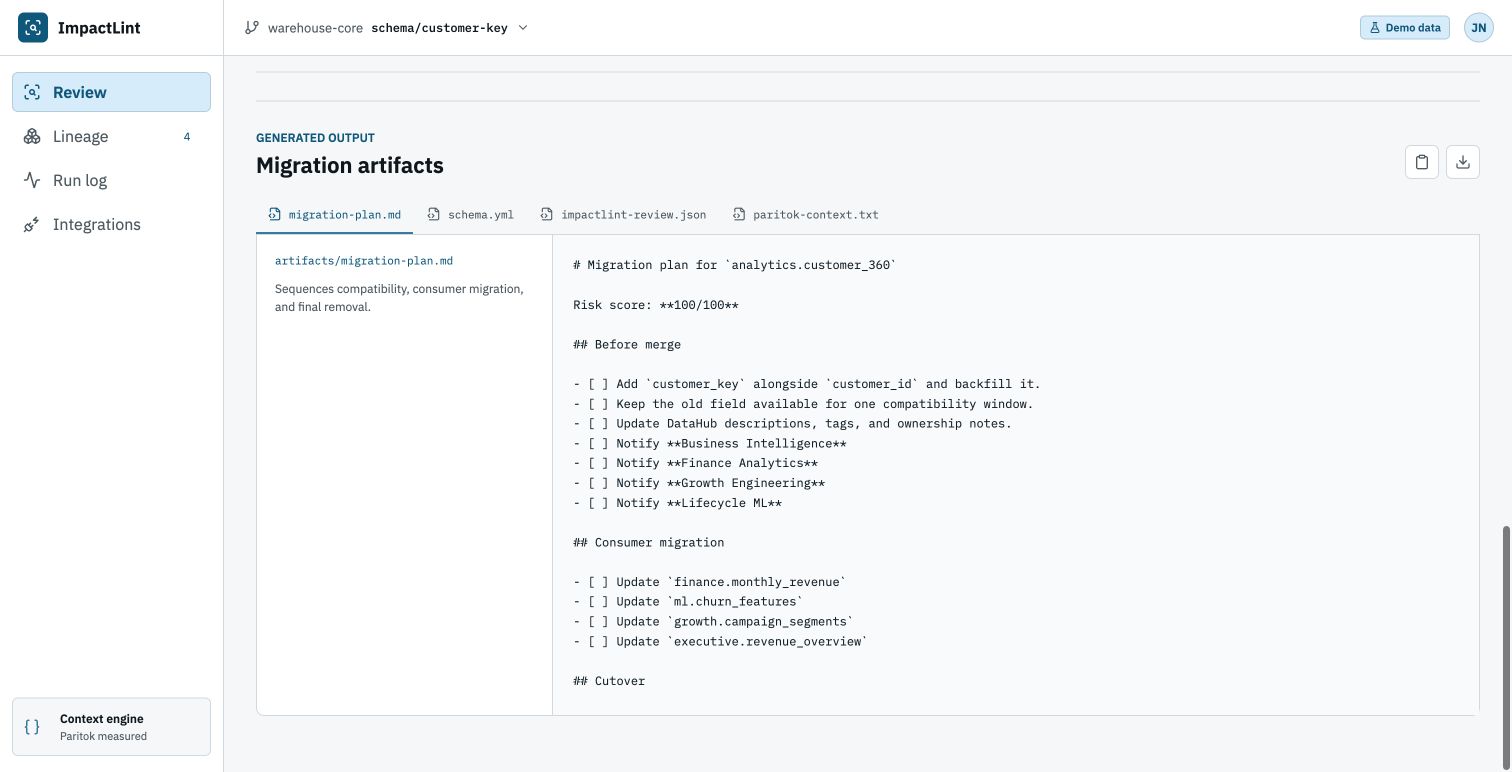1512x772 pixels.
Task: Click the '## Consumer migration' heading
Action: [x=649, y=543]
